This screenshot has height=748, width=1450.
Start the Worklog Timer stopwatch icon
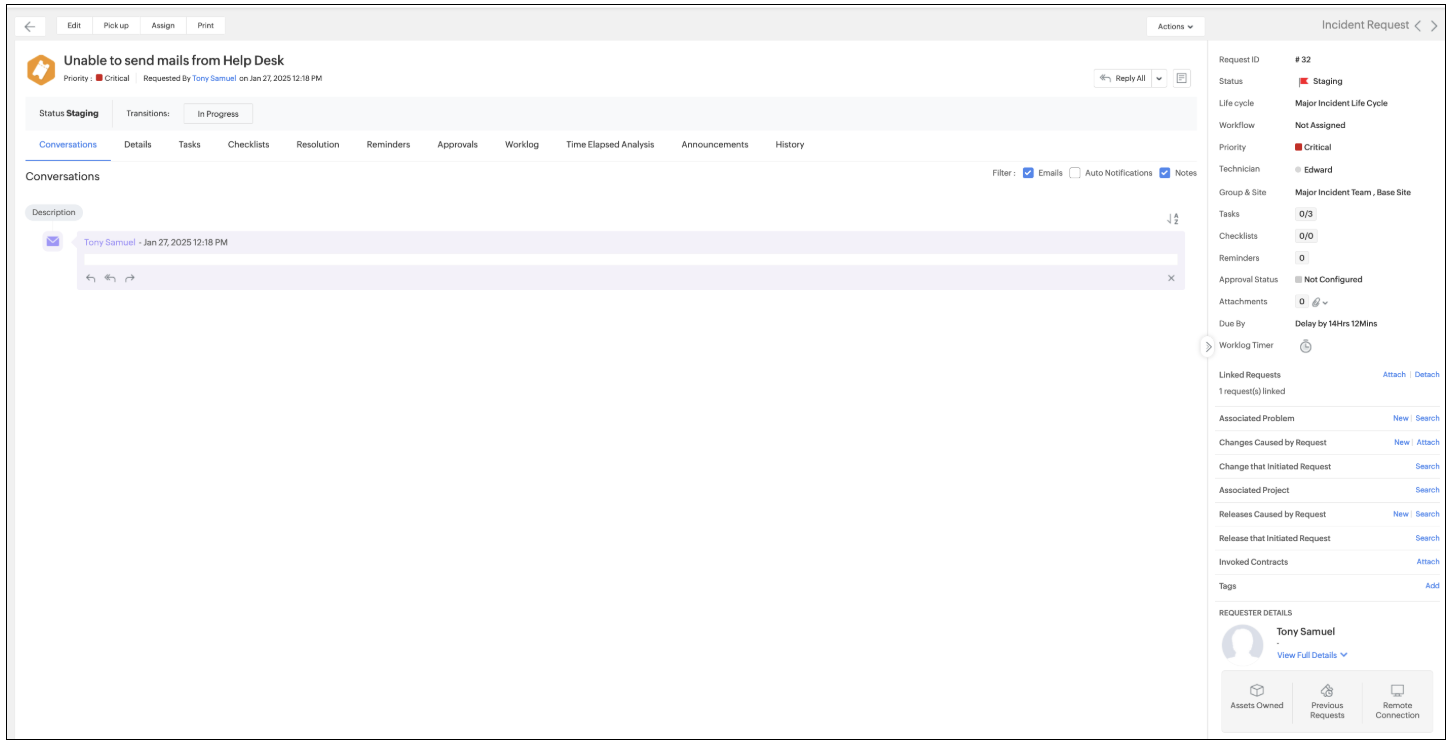pos(1305,346)
